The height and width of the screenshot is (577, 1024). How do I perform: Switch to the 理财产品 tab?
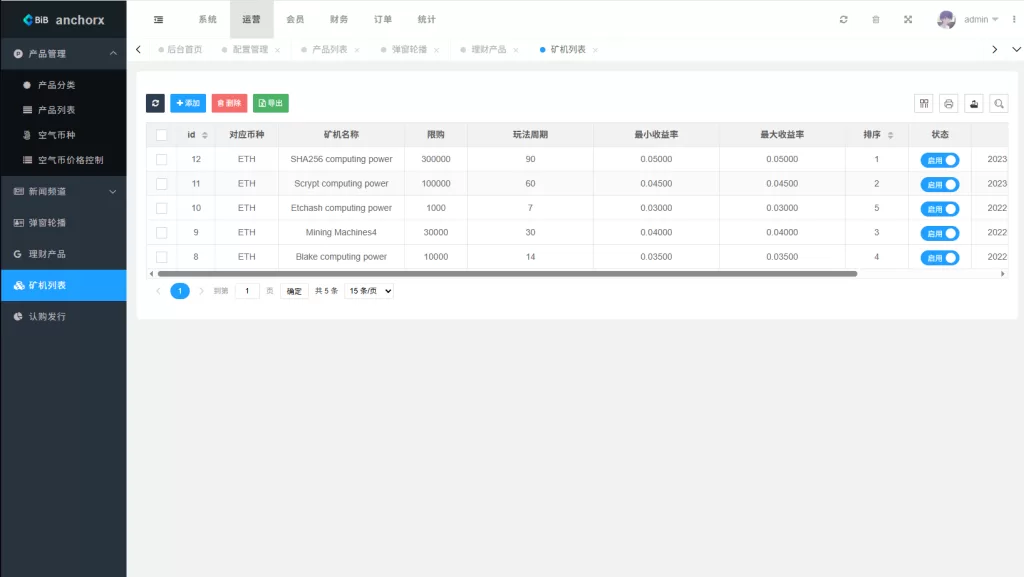coord(489,48)
